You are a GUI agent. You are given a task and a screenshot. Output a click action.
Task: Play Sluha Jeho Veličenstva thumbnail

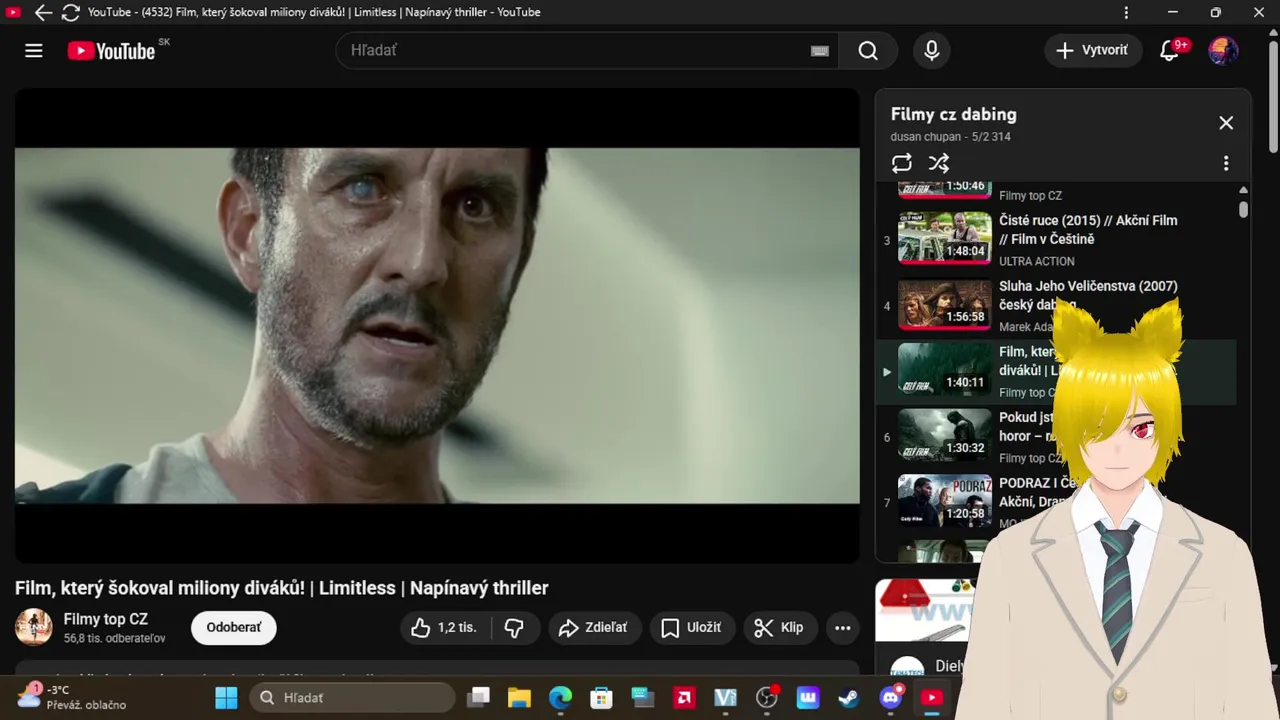pos(945,305)
